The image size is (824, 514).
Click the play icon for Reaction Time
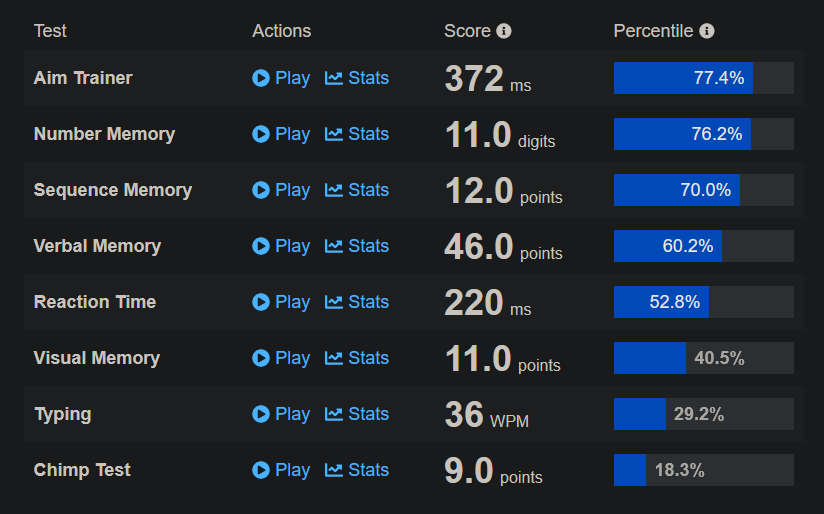(x=261, y=302)
